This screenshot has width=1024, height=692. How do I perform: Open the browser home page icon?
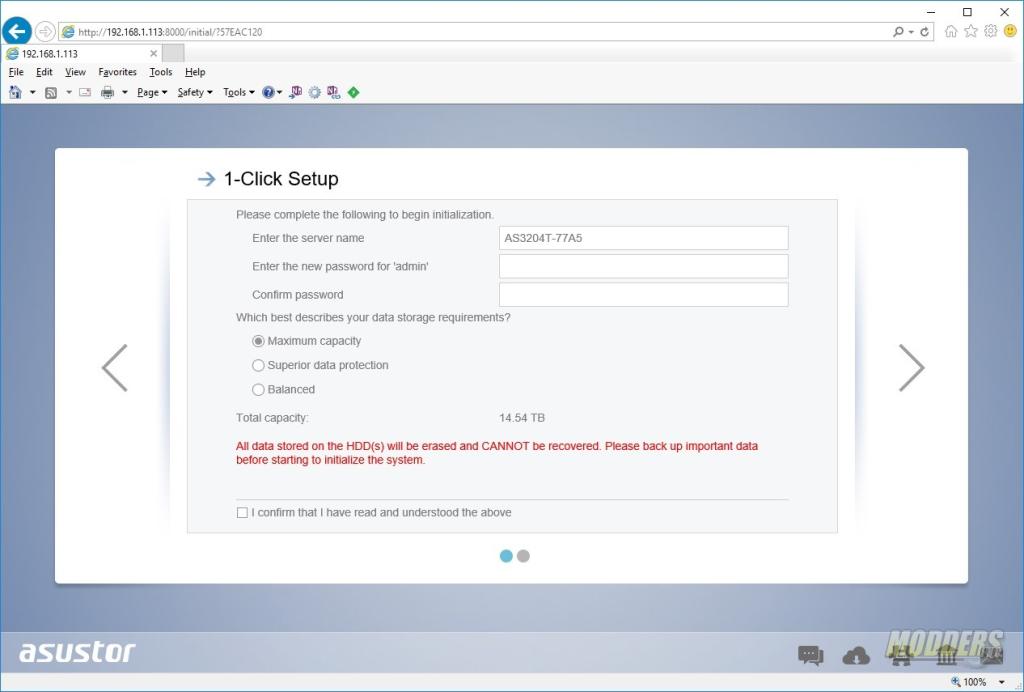[x=951, y=31]
